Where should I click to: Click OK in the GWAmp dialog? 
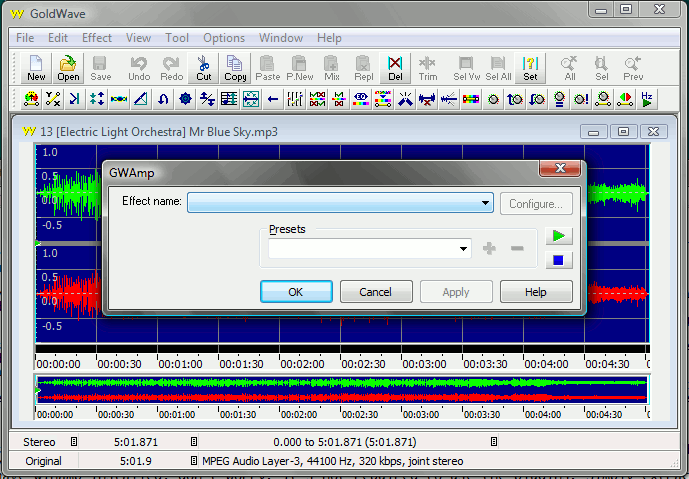tap(296, 292)
